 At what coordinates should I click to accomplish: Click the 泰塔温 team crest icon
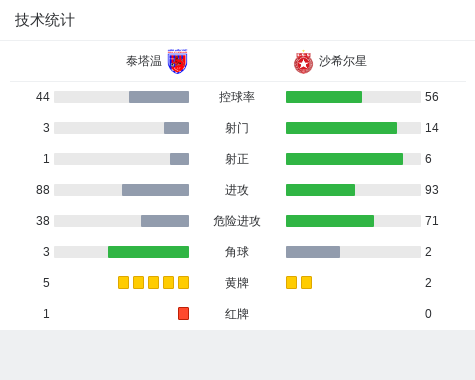click(x=177, y=61)
